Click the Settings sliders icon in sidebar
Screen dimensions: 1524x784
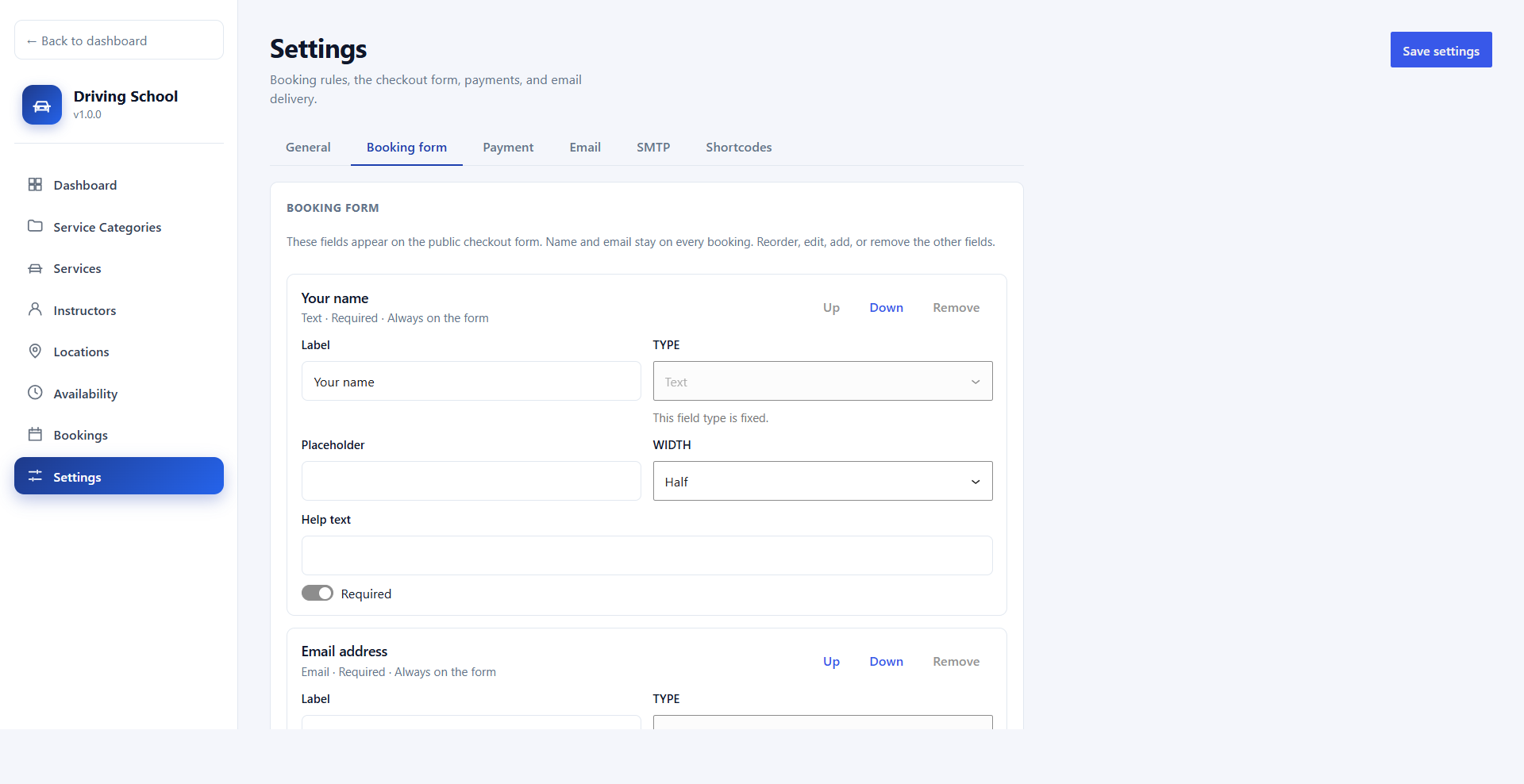point(35,476)
